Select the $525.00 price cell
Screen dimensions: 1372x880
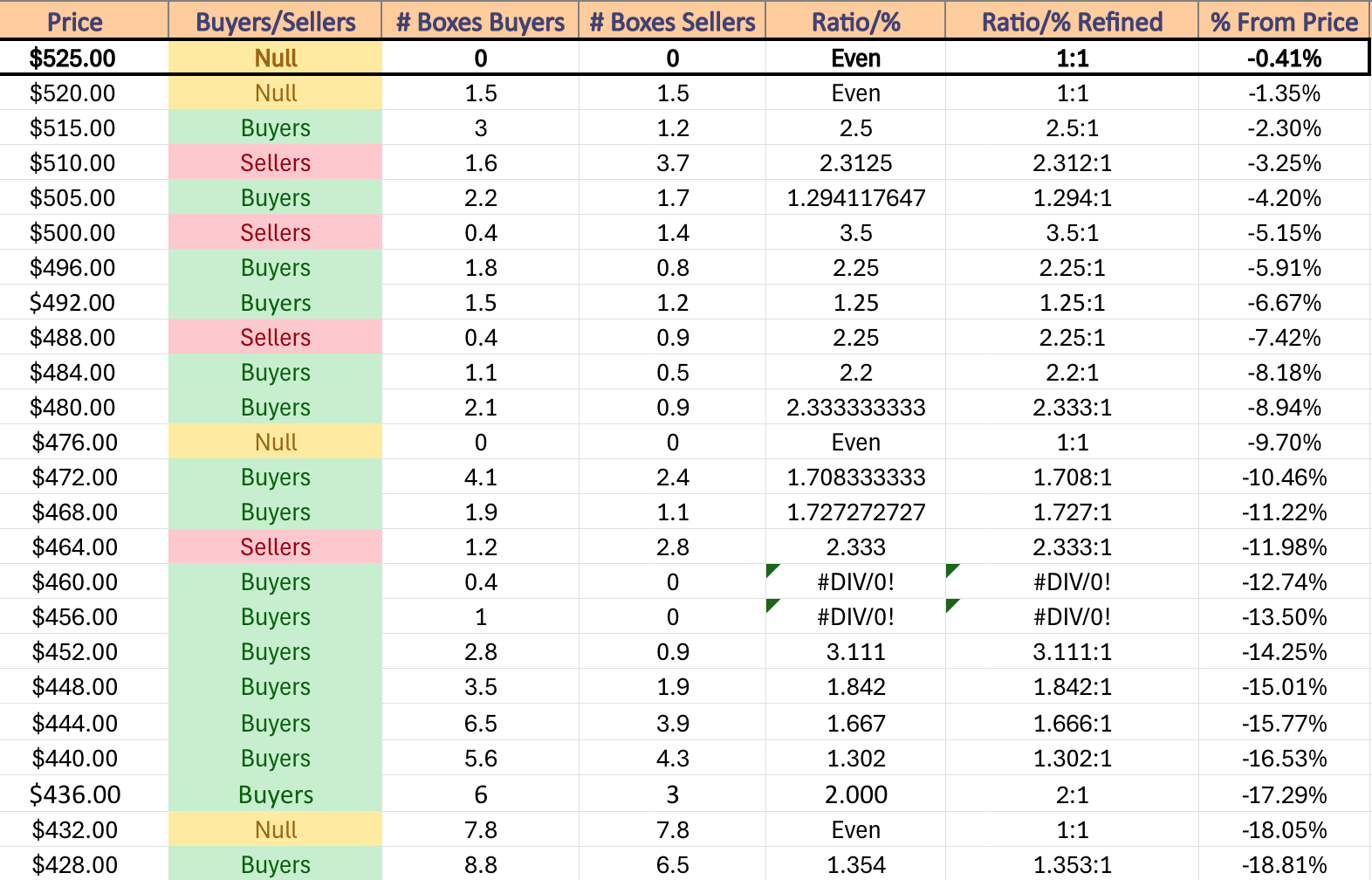84,58
